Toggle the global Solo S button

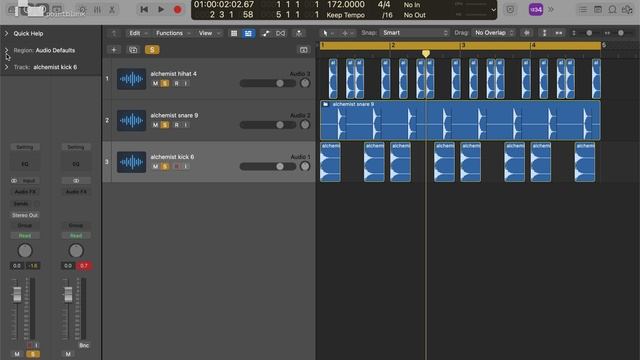(152, 50)
